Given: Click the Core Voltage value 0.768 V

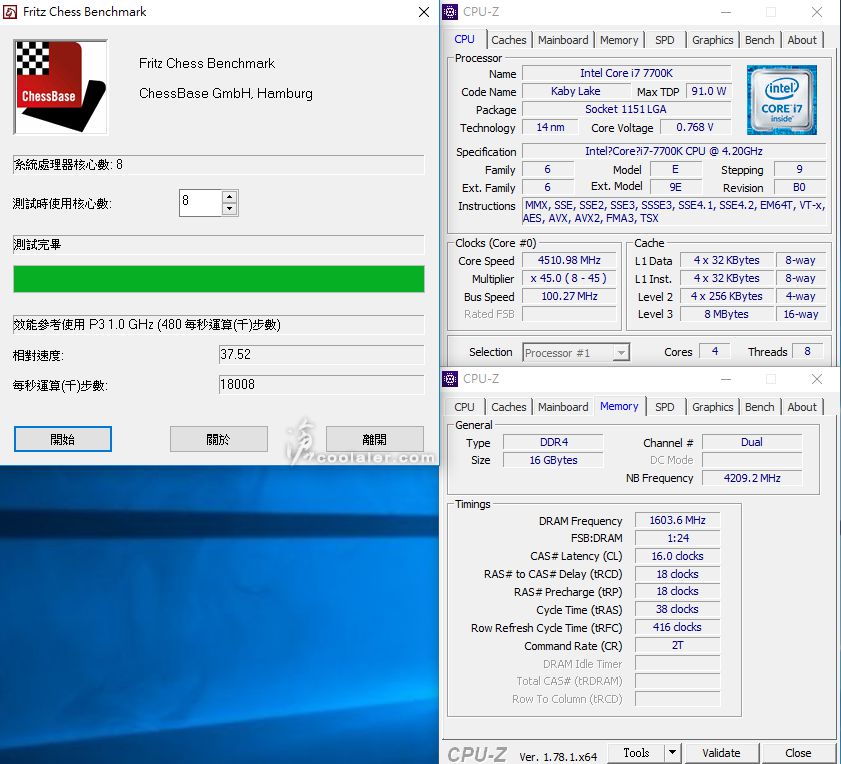Looking at the screenshot, I should click(695, 127).
